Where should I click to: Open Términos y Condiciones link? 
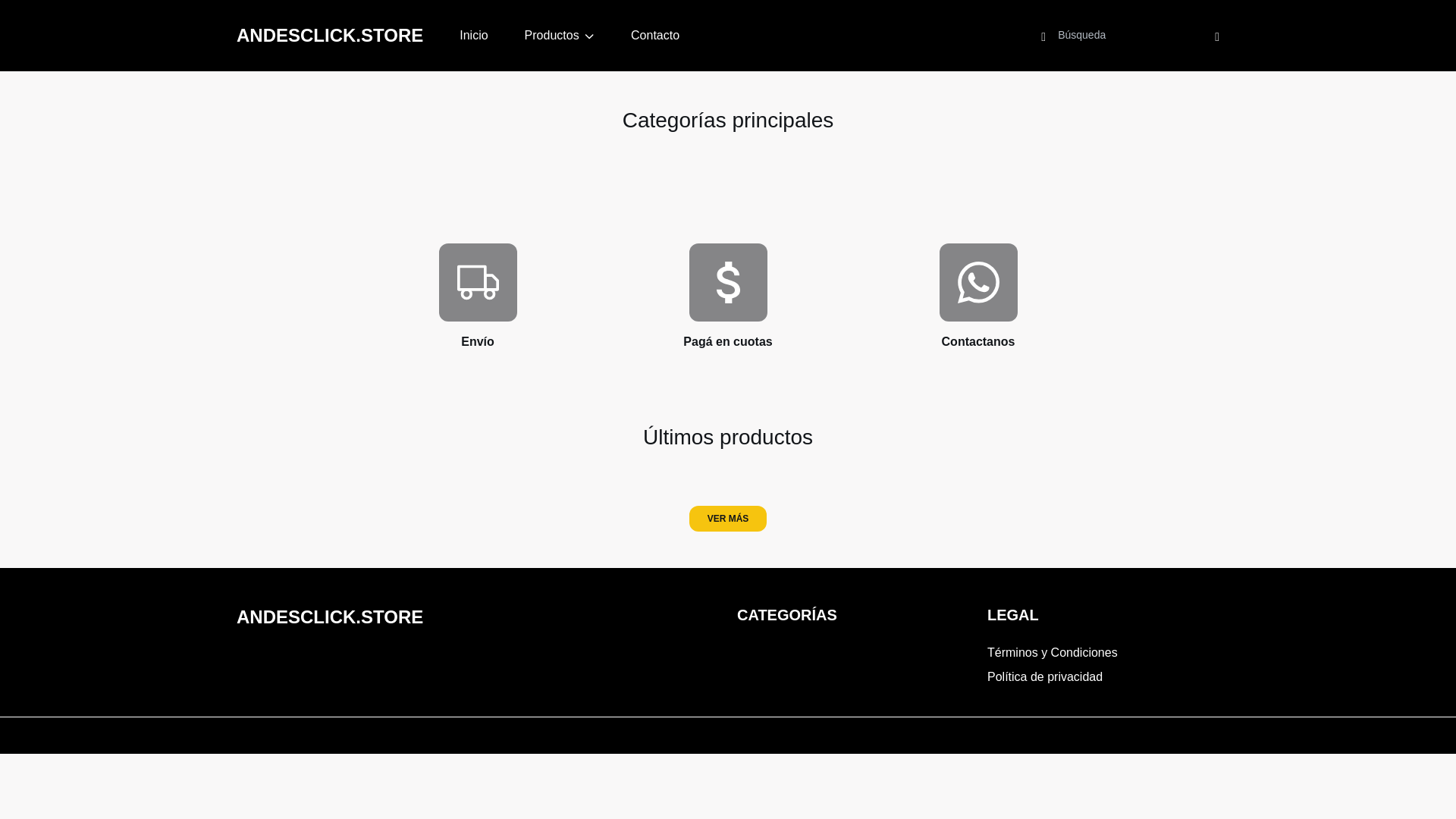[1052, 653]
